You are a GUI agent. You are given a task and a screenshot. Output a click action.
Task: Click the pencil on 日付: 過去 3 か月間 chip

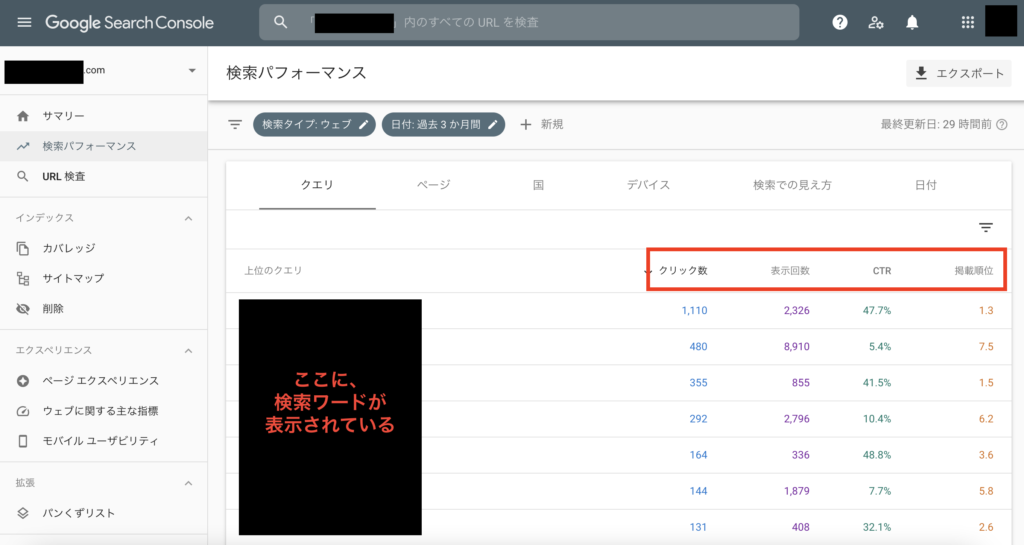click(x=493, y=124)
